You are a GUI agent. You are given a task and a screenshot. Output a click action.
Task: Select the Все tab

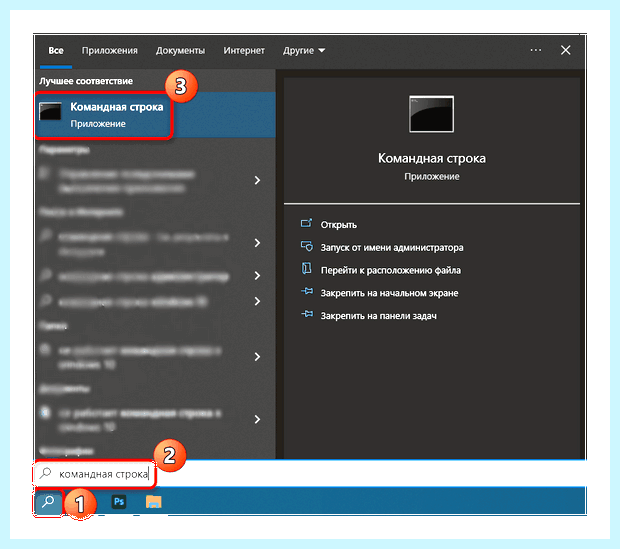coord(56,51)
